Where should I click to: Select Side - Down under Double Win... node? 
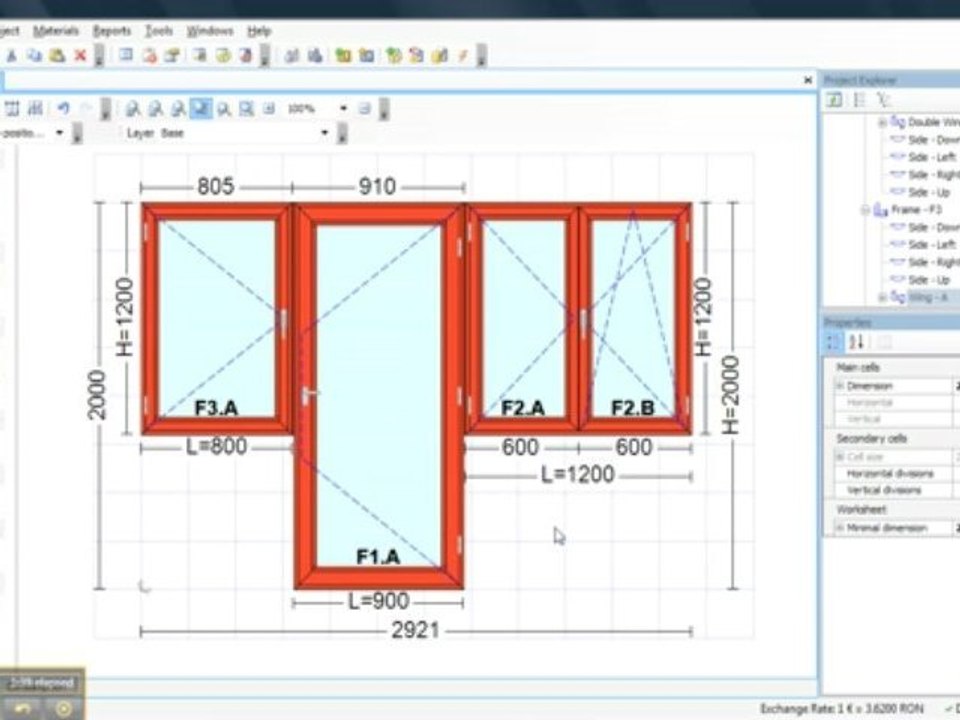coord(934,140)
